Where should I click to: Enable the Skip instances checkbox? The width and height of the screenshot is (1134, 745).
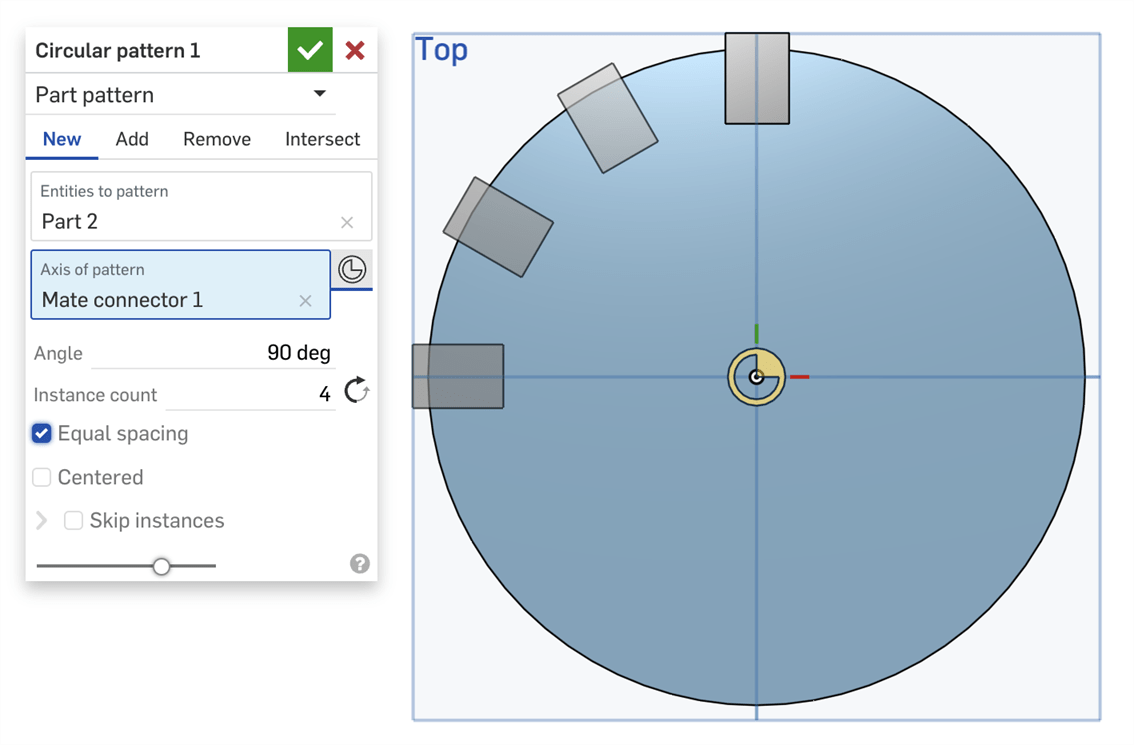coord(73,521)
